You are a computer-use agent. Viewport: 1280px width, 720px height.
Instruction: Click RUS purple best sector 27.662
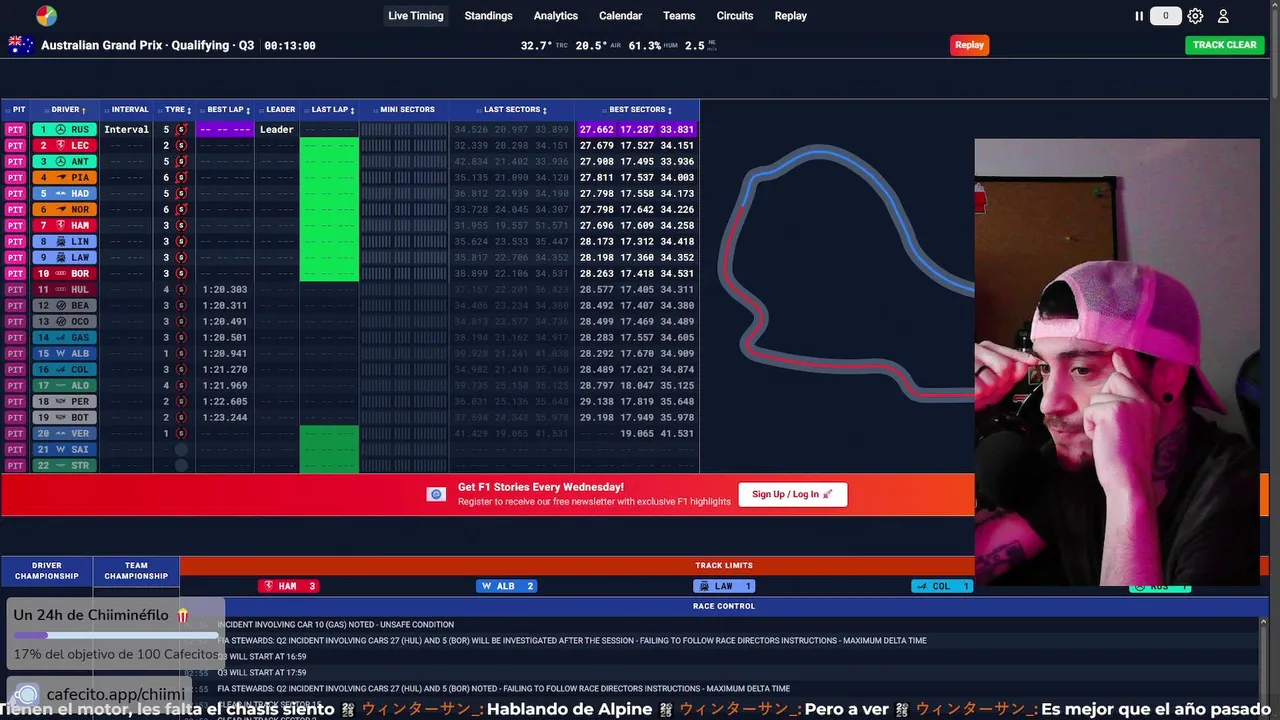point(597,129)
